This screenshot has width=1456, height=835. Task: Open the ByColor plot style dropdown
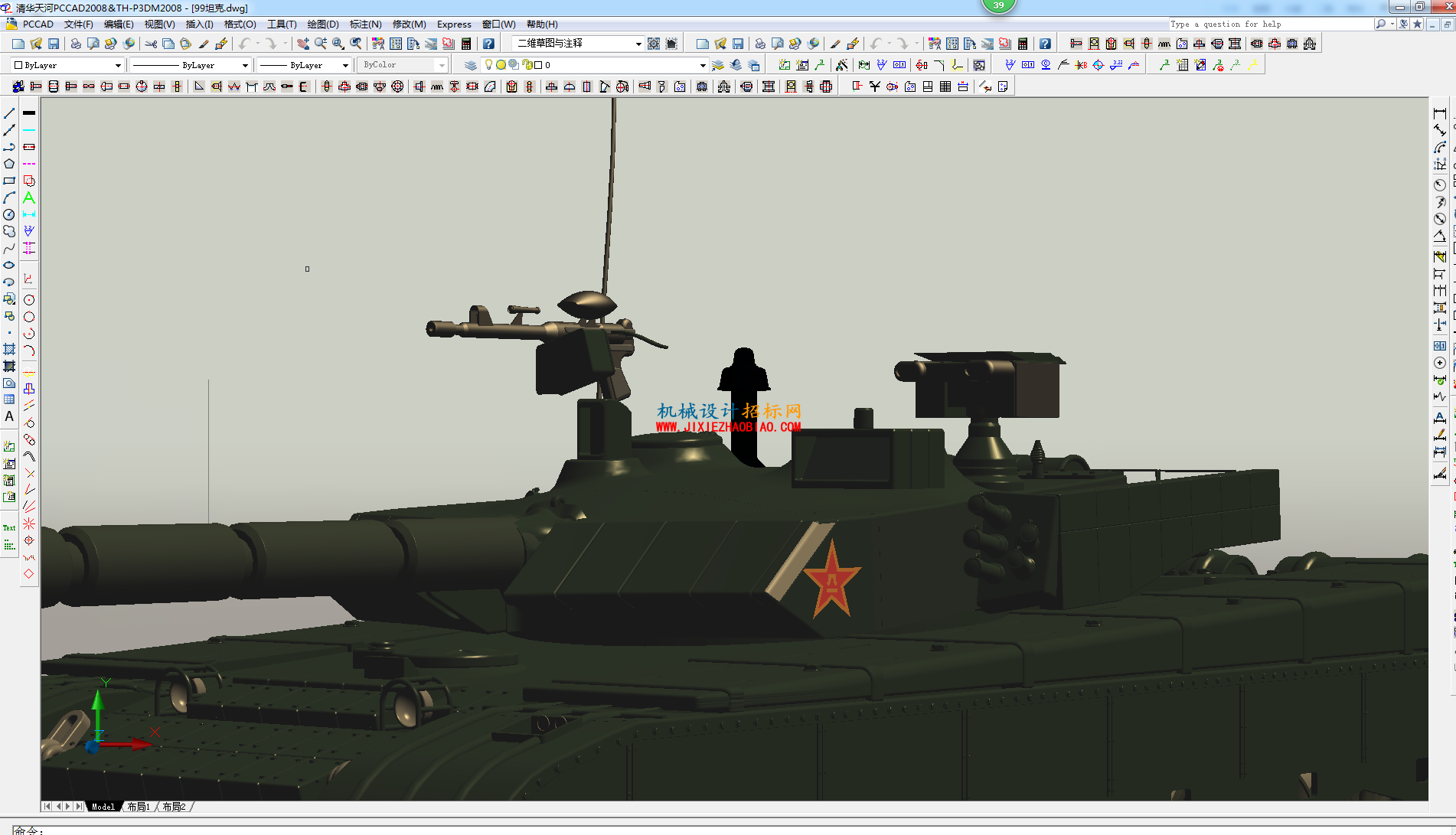(x=403, y=65)
